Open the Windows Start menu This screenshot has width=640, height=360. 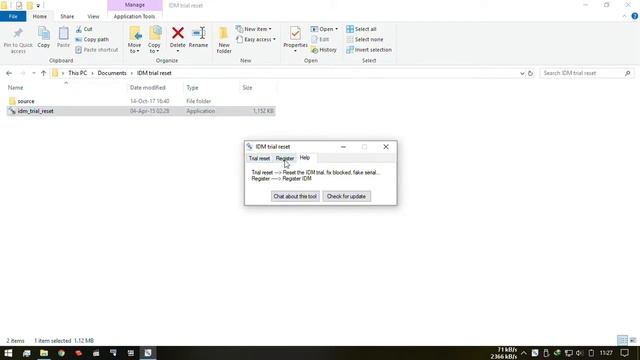[x=8, y=353]
